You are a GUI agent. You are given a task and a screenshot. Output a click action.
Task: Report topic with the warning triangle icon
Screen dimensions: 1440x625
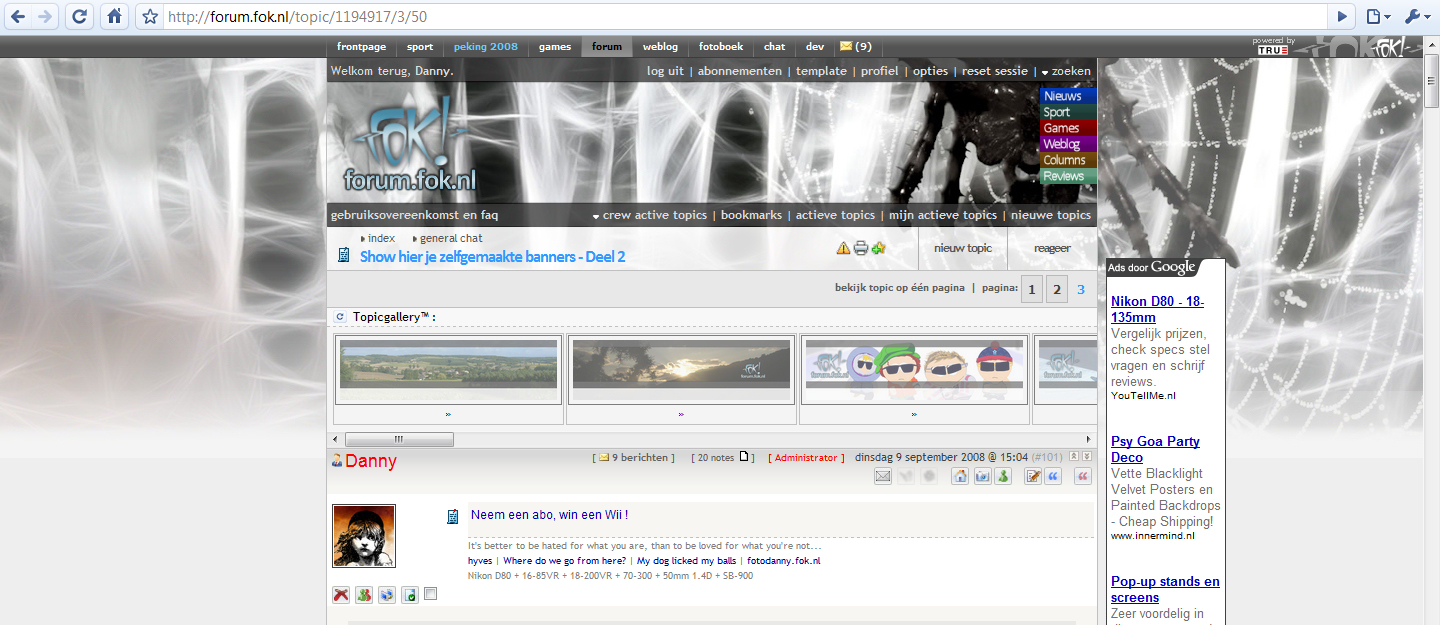[x=843, y=248]
